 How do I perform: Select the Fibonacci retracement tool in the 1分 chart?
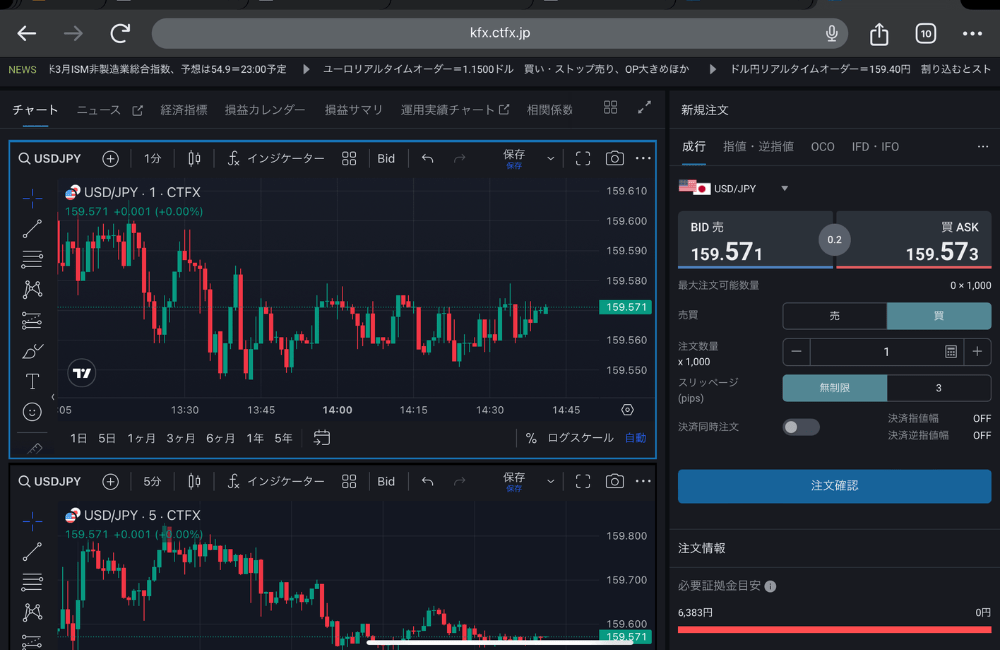point(32,258)
